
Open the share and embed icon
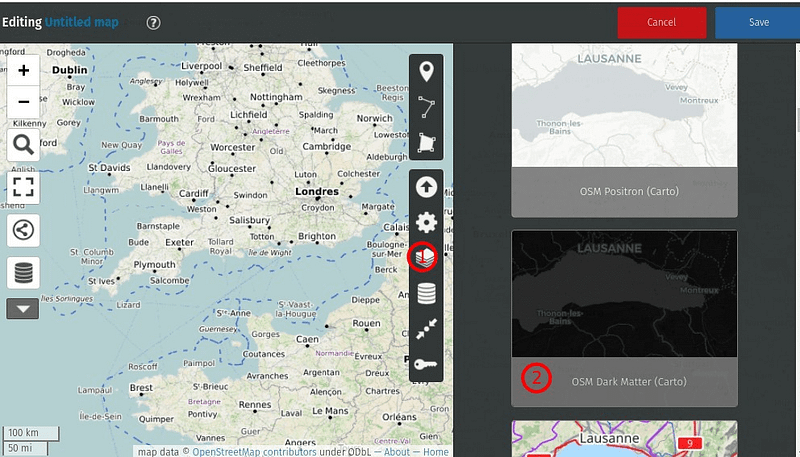coord(23,230)
